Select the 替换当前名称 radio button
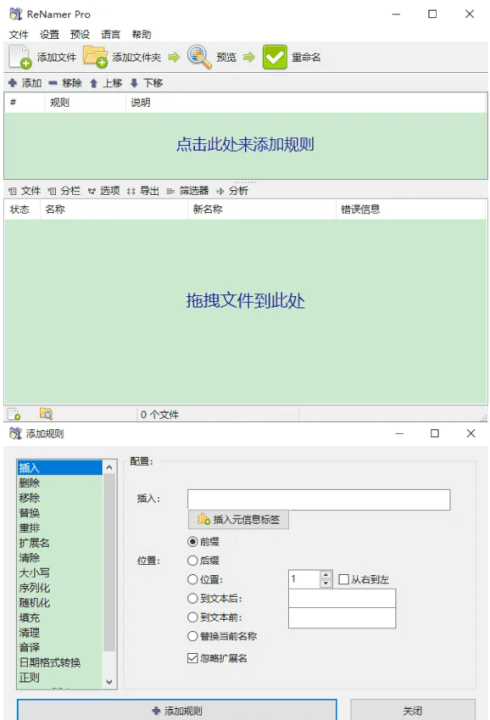Image resolution: width=490 pixels, height=720 pixels. pyautogui.click(x=193, y=636)
